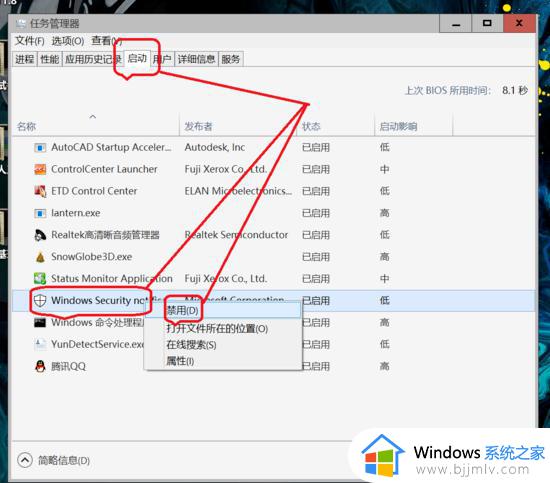Click 已启用 status in SnowGlobe3D.exe row
The image size is (550, 483).
pos(316,257)
